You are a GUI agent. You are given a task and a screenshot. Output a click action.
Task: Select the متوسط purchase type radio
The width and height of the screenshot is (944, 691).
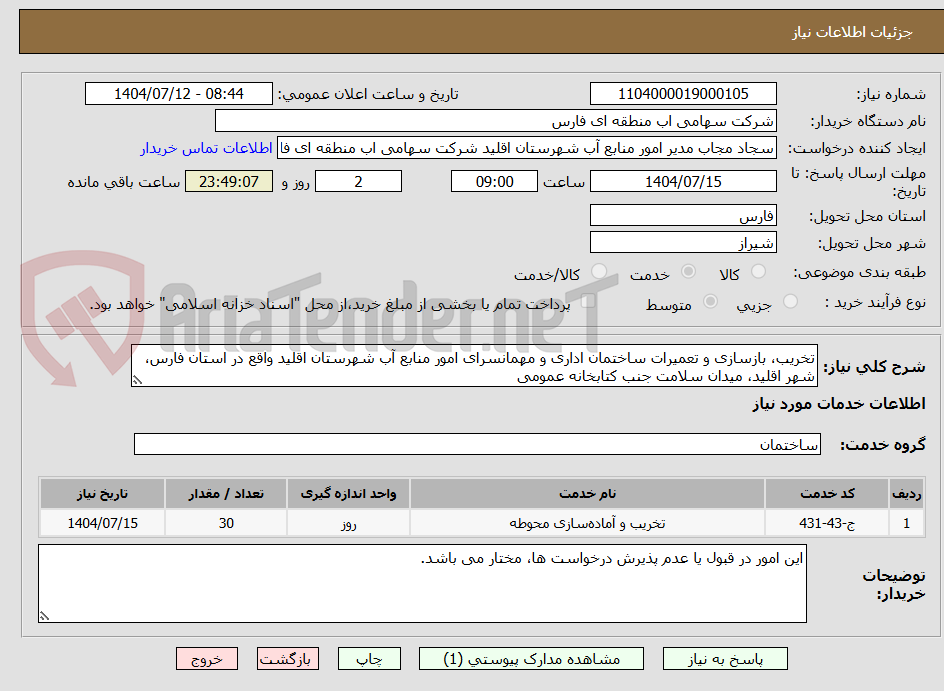pos(711,301)
